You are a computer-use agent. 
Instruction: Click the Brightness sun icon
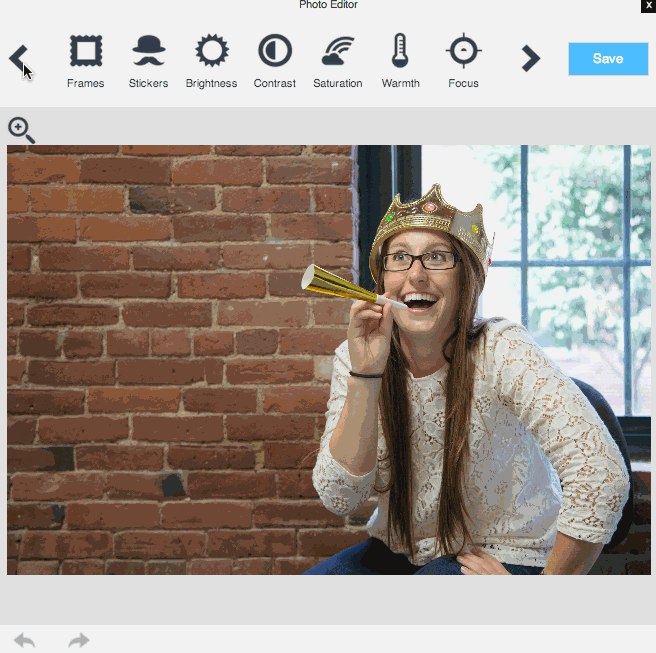click(211, 50)
